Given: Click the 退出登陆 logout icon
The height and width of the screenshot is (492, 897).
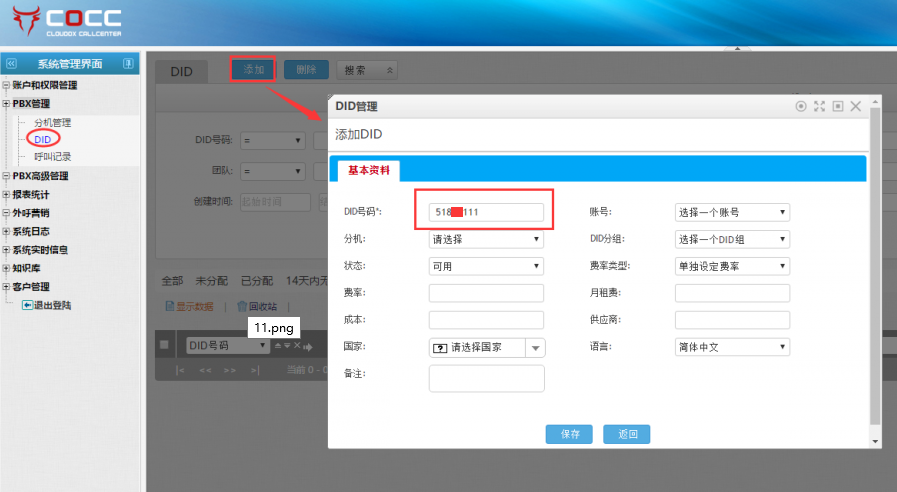Looking at the screenshot, I should coord(27,305).
